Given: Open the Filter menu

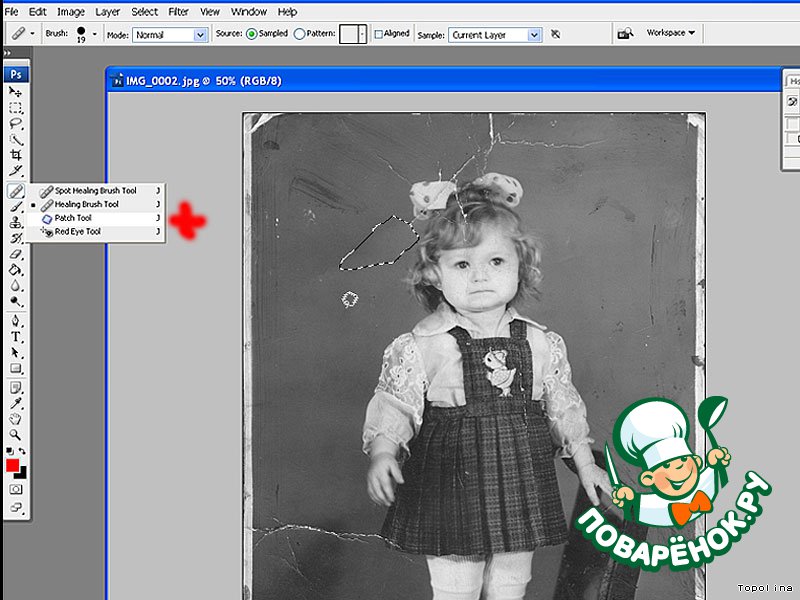Looking at the screenshot, I should [178, 12].
